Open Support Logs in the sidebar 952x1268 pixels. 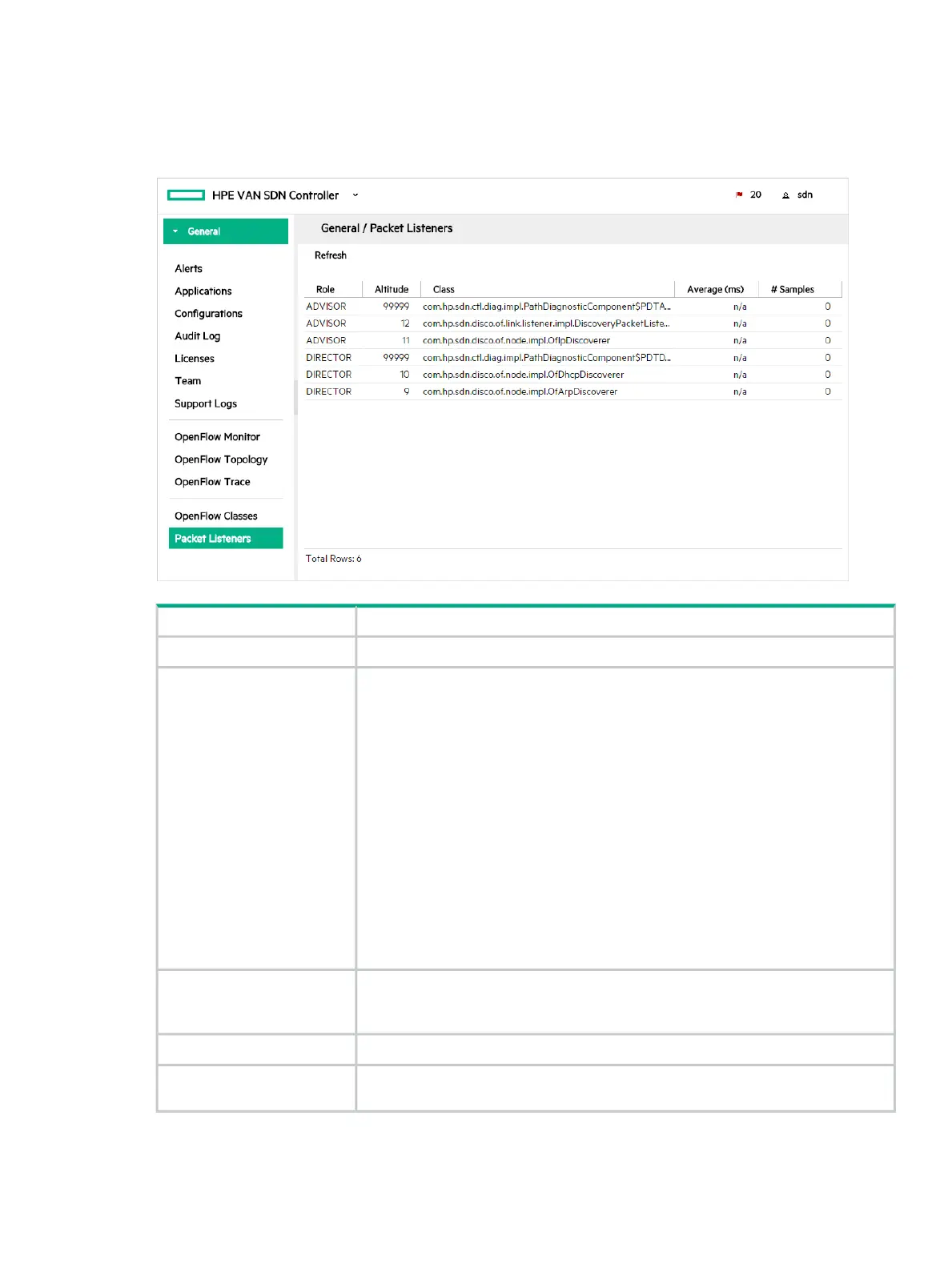(x=206, y=403)
